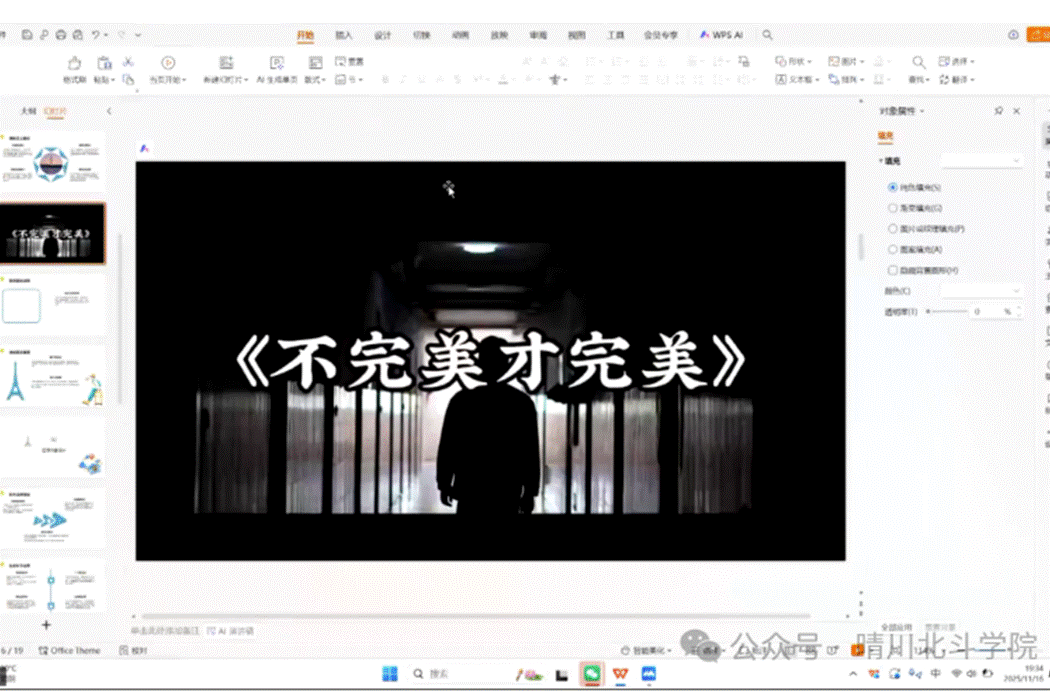Open the Color (颜色) dropdown in fill panel
1050x700 pixels.
coord(982,291)
